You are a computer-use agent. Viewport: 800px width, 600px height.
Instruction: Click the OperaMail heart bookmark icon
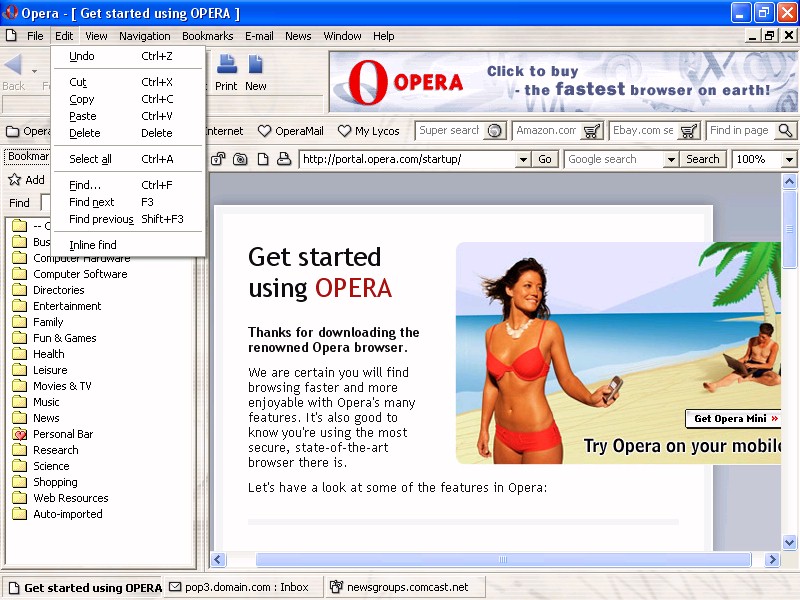pyautogui.click(x=264, y=131)
